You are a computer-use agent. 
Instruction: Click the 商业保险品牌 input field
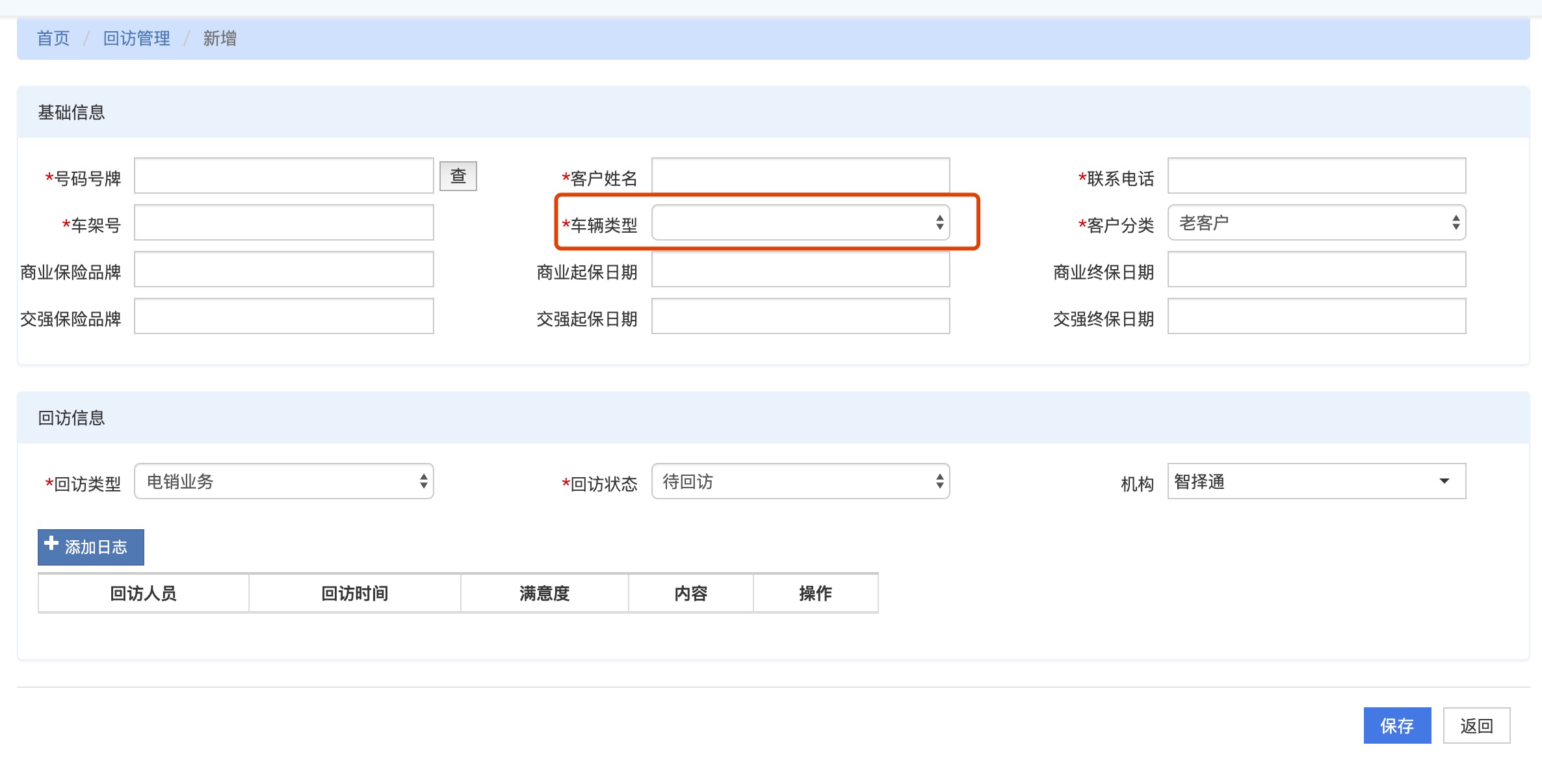point(283,270)
